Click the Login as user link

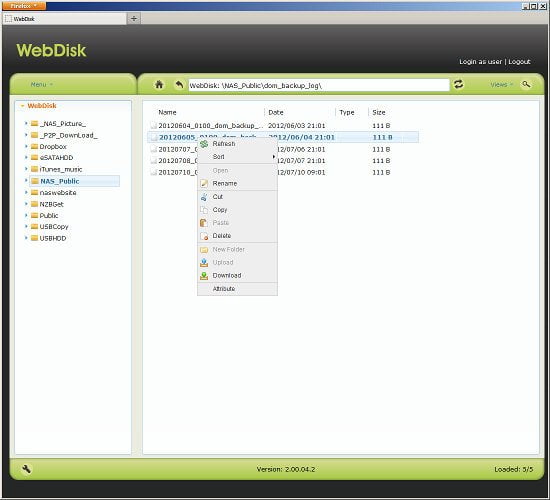coord(481,62)
